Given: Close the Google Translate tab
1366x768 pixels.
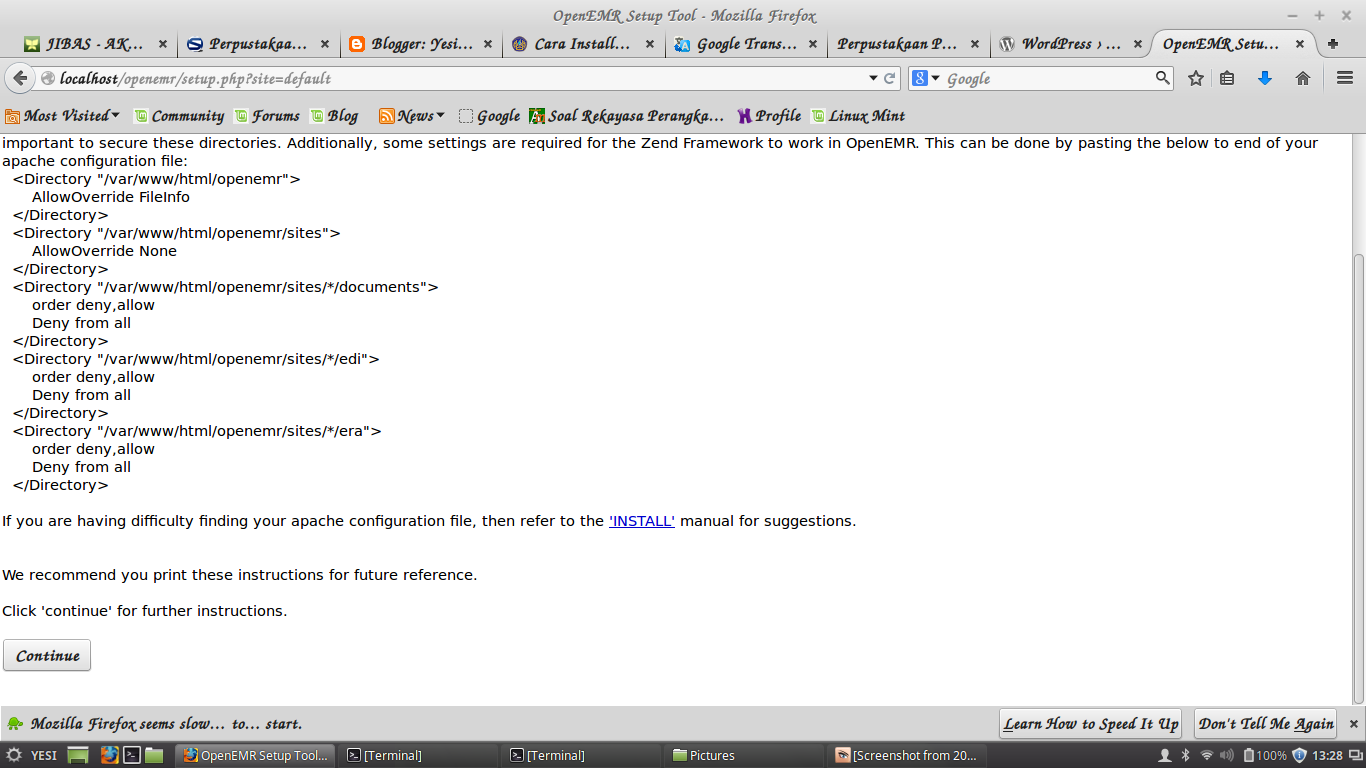Looking at the screenshot, I should pyautogui.click(x=813, y=44).
